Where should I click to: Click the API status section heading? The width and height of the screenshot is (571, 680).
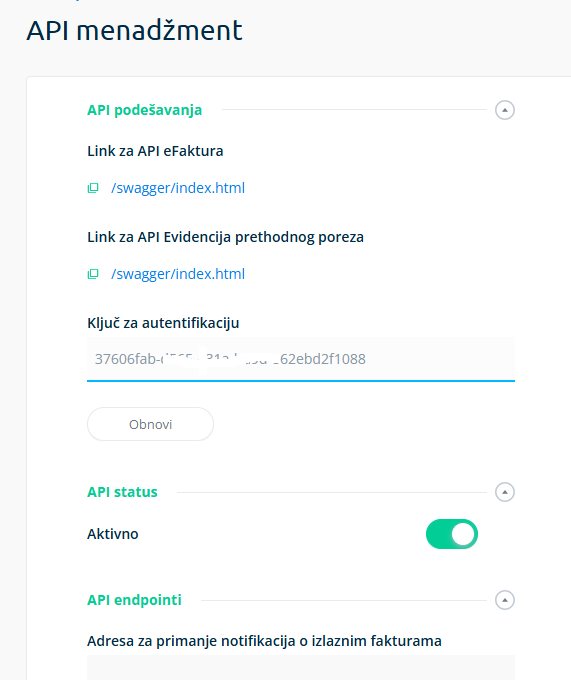pos(122,492)
